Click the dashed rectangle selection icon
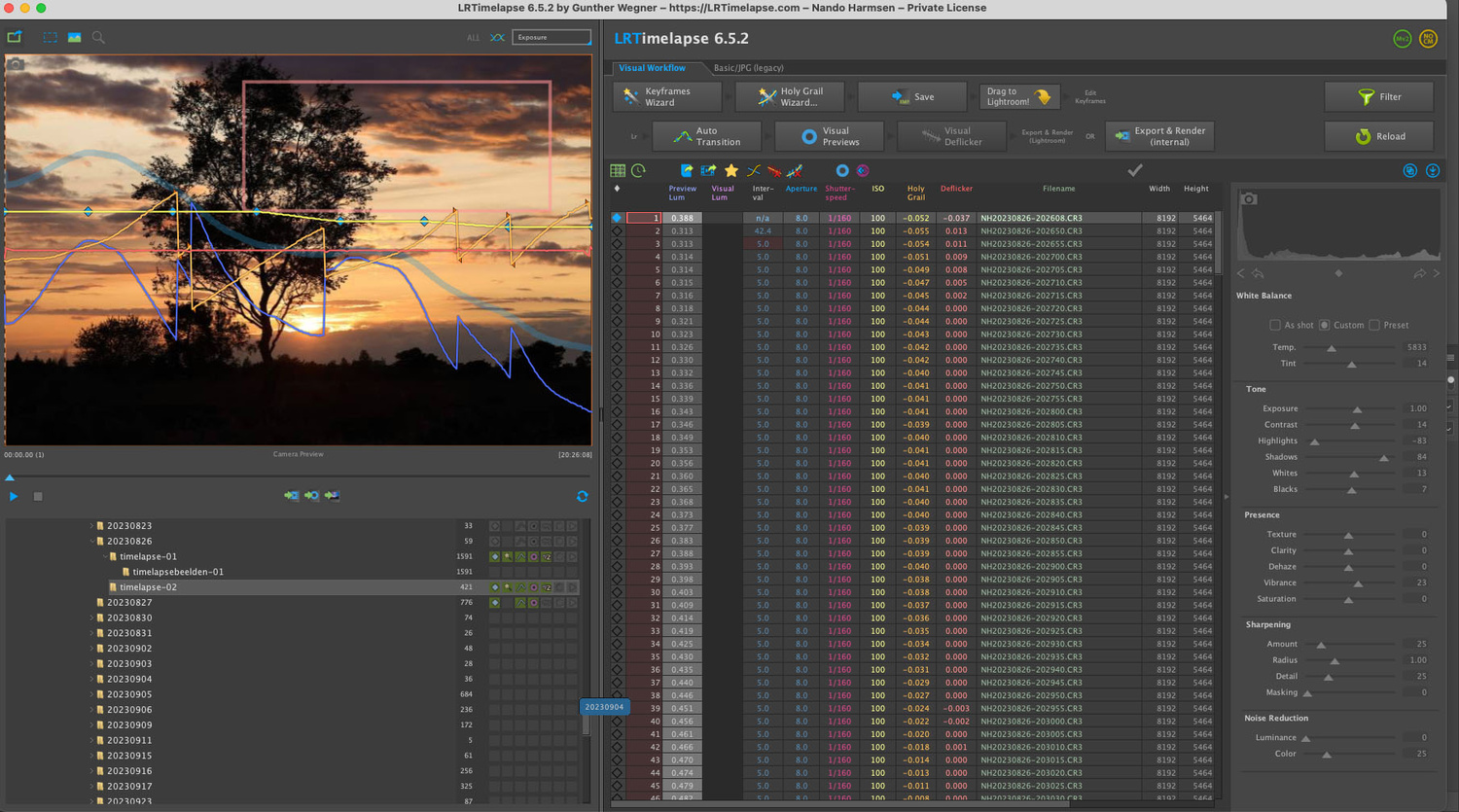1459x812 pixels. (50, 38)
